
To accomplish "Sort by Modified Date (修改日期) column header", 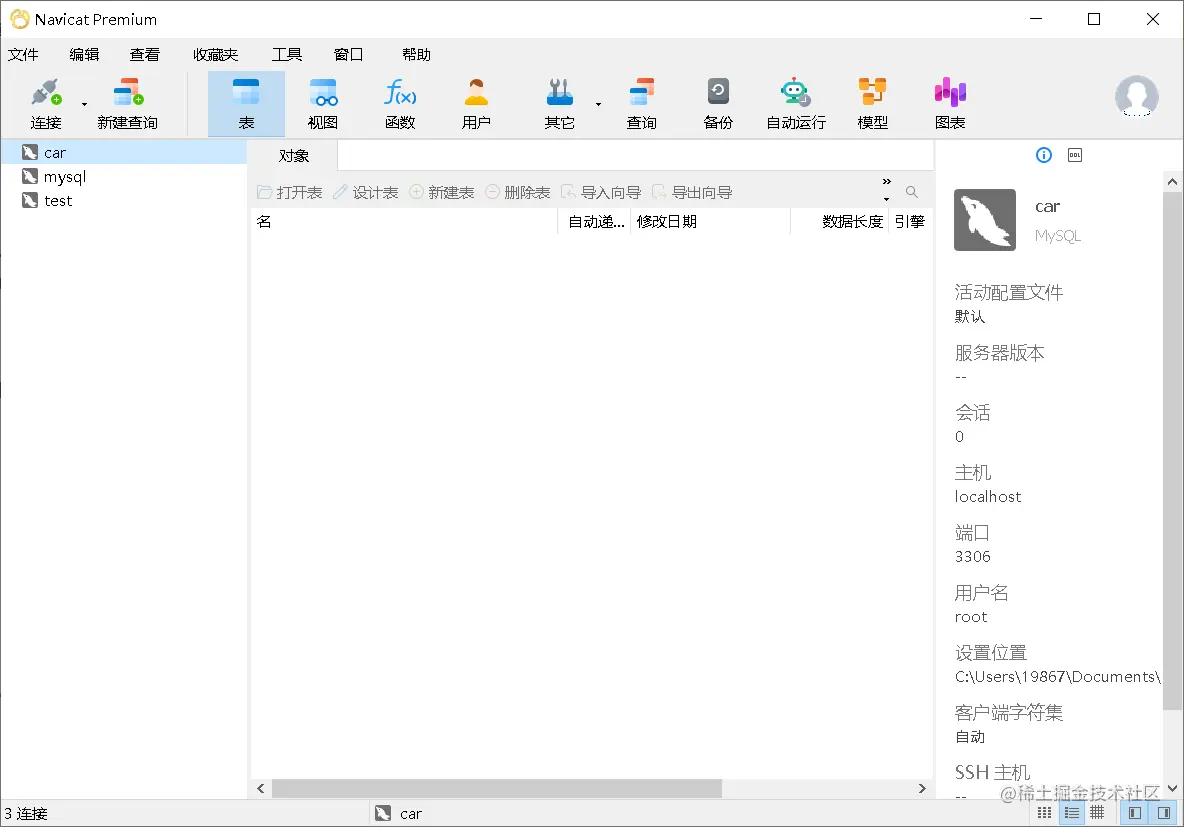I will [x=711, y=221].
